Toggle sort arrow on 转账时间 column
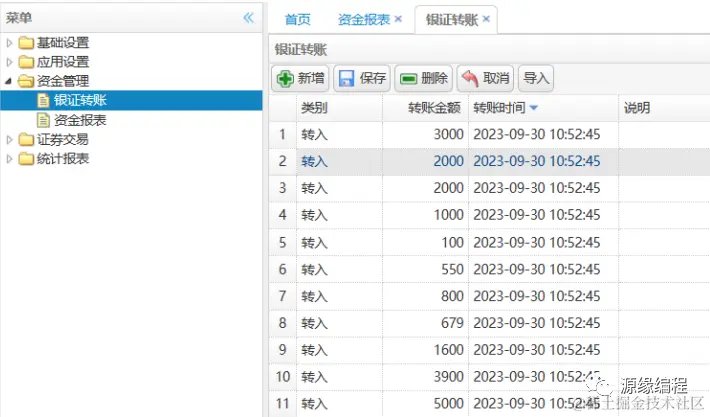Viewport: 710px width, 417px height. 533,108
